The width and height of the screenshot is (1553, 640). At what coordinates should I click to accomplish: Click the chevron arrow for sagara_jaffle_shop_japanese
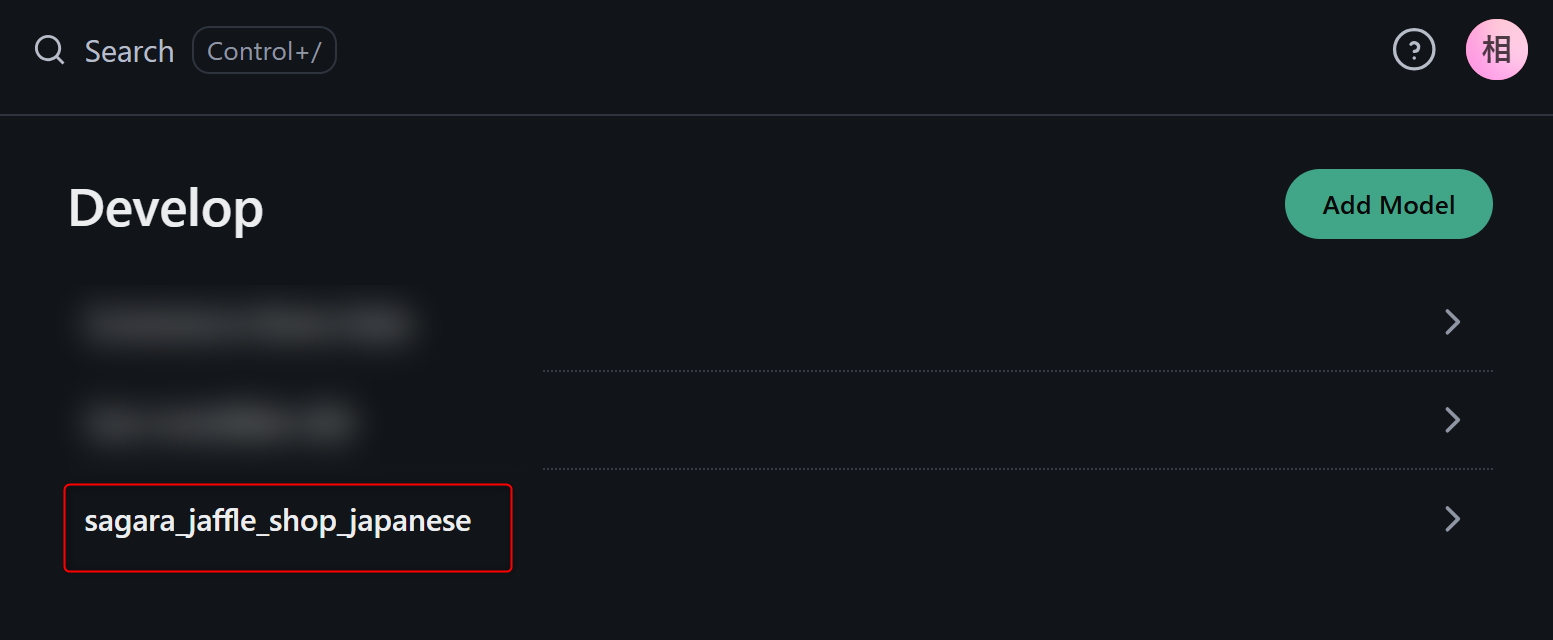[x=1452, y=518]
